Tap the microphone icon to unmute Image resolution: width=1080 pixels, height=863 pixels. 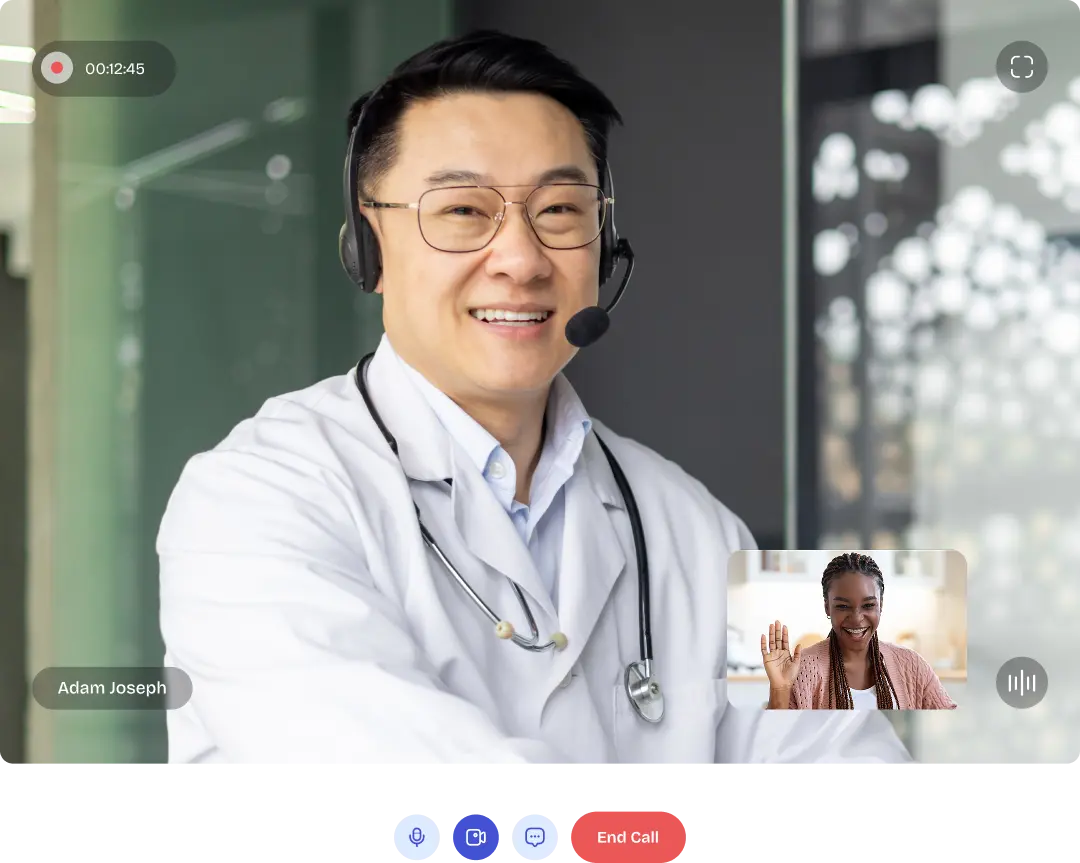click(416, 837)
